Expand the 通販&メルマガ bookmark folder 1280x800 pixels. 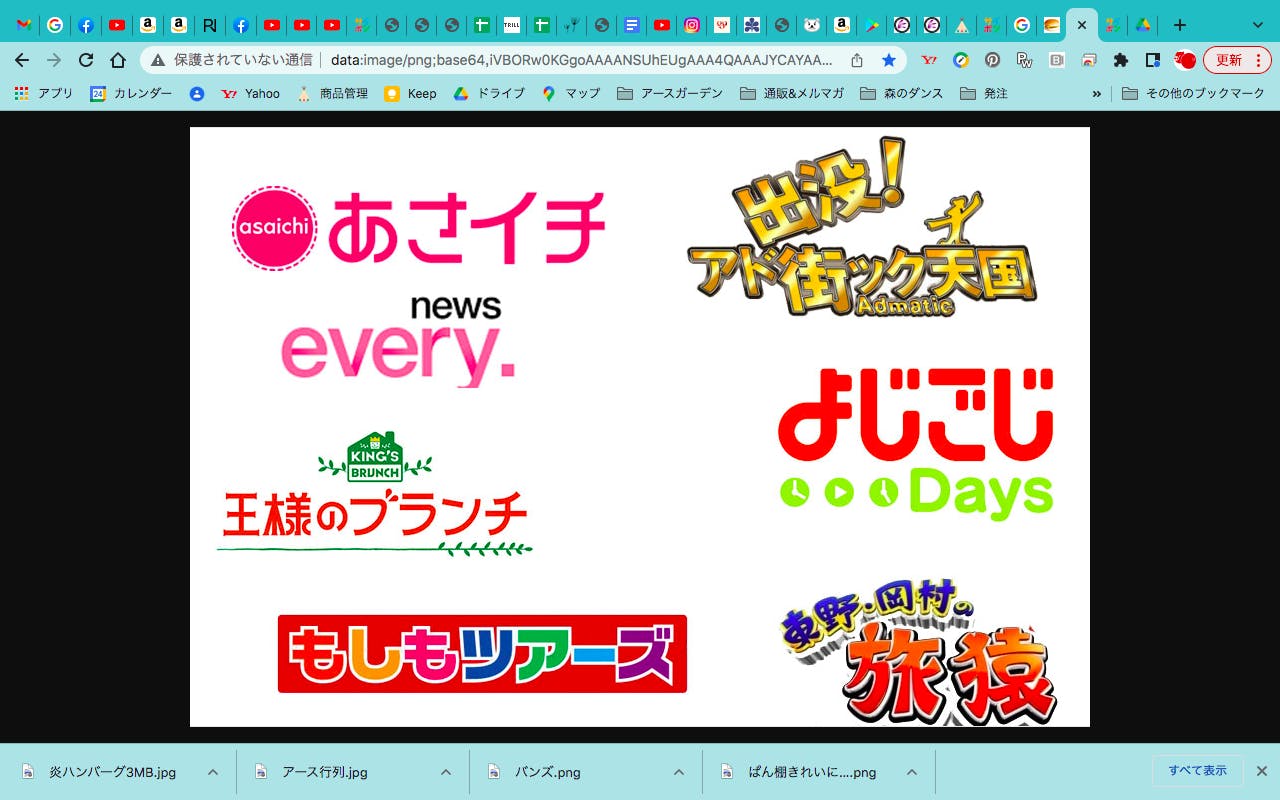pyautogui.click(x=792, y=93)
